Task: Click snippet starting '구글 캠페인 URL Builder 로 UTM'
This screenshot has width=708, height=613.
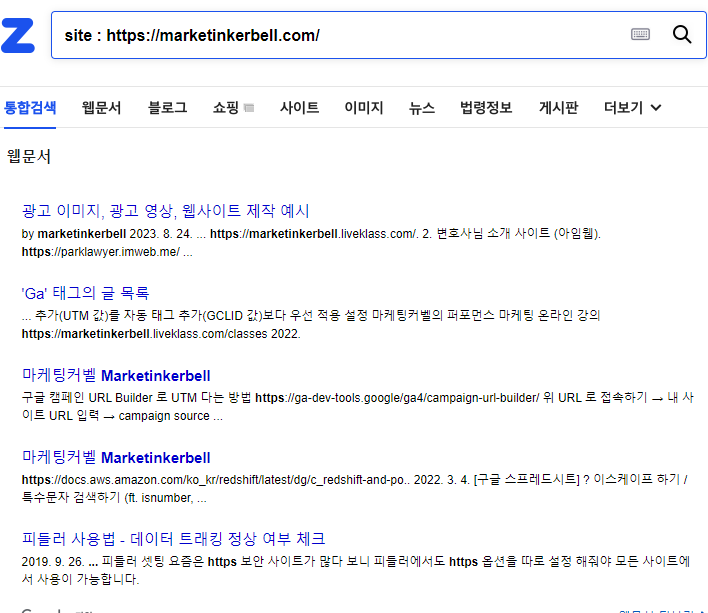Action: (358, 398)
